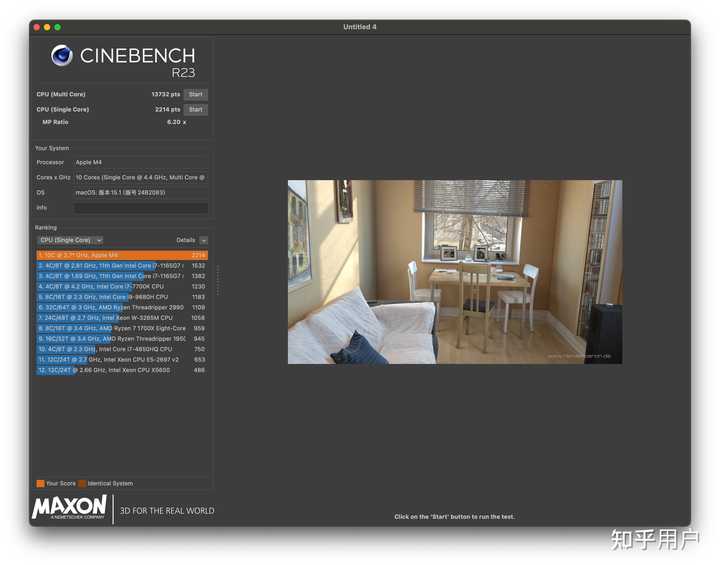
Task: Select the Intel Xeon E5-2697 v2 row
Action: [x=122, y=360]
